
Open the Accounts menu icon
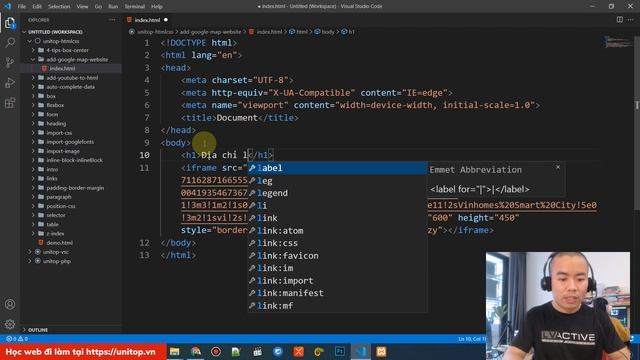pos(10,304)
